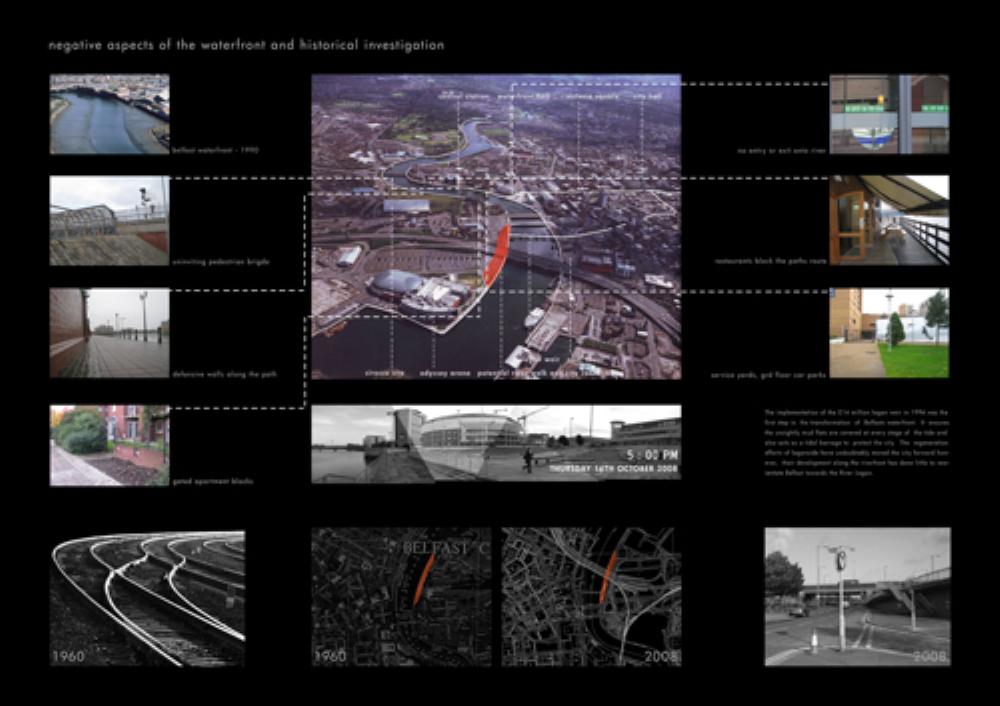Click the Odyssey Arena building in aerial view
The width and height of the screenshot is (1000, 706).
[399, 283]
